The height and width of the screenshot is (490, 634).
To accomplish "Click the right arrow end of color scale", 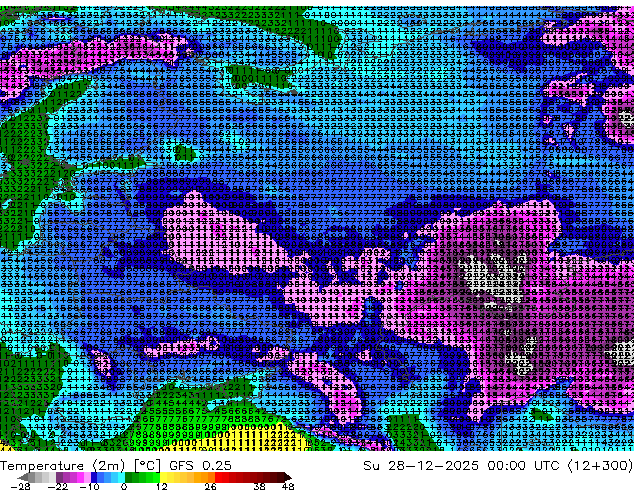I will [x=288, y=477].
